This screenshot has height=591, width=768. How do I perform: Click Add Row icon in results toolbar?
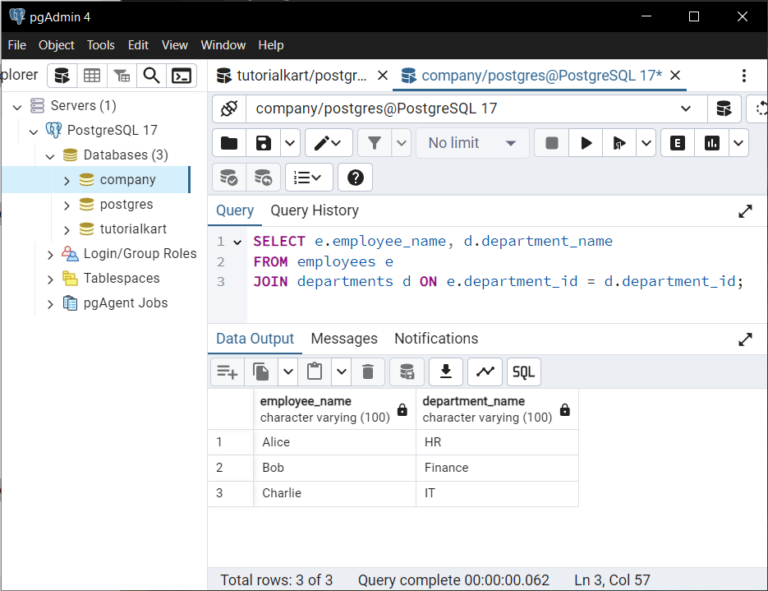point(227,372)
